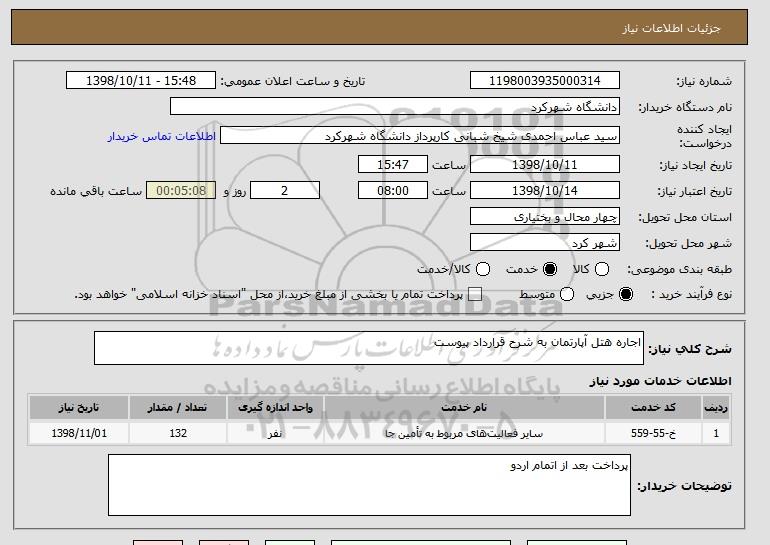The height and width of the screenshot is (545, 770).
Task: Click the نام خدمت column header
Action: 464,408
